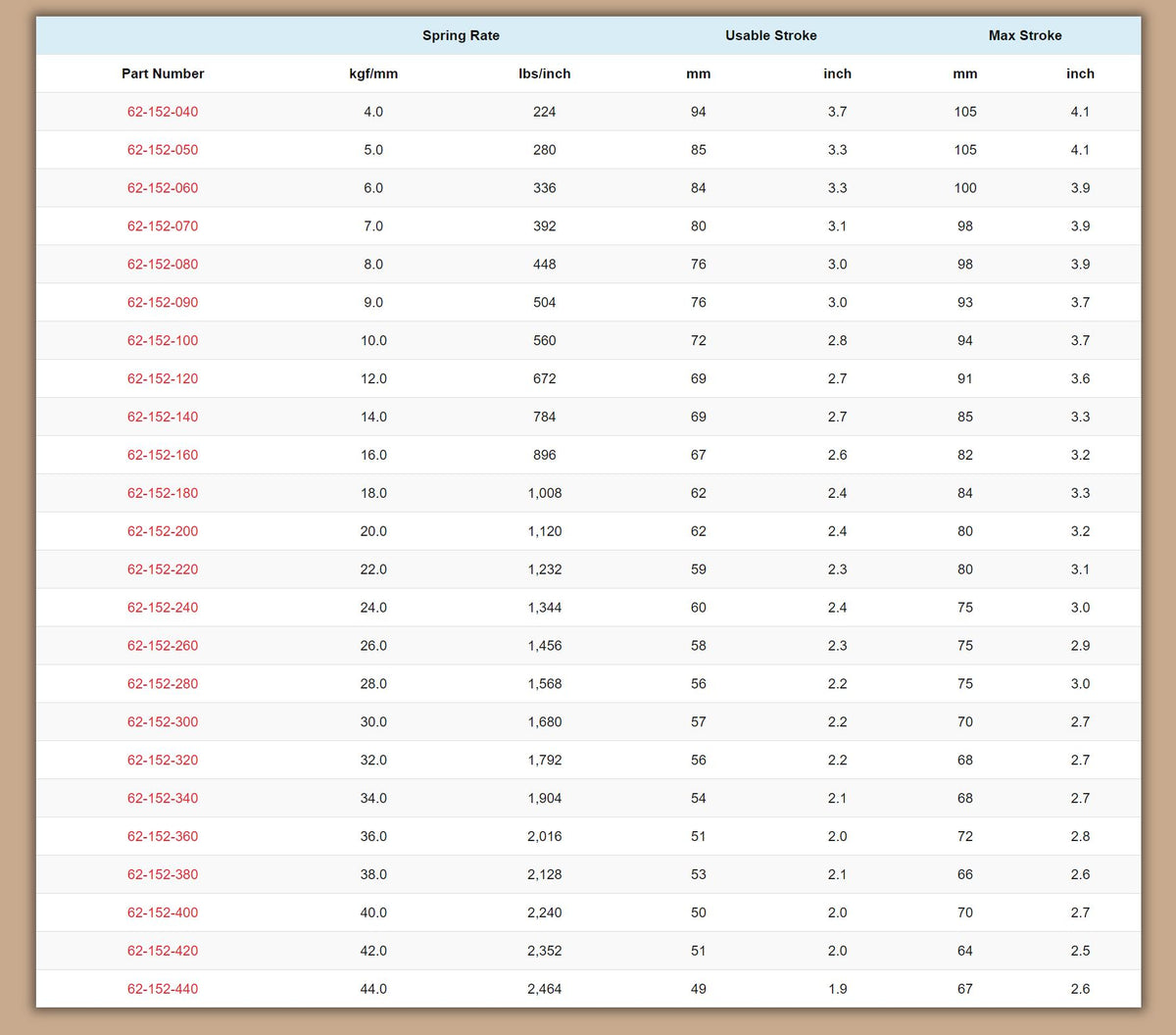
Task: Click the 62-152-050 part link
Action: [163, 150]
